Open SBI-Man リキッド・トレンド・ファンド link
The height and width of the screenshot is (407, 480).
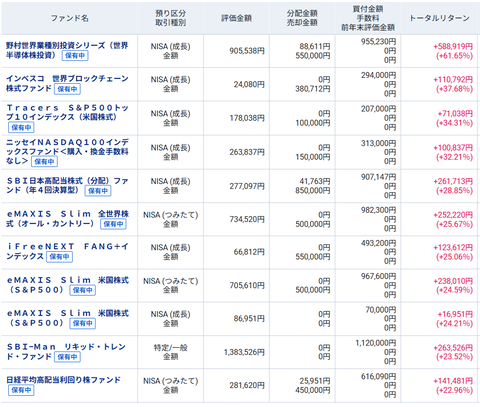pyautogui.click(x=66, y=351)
